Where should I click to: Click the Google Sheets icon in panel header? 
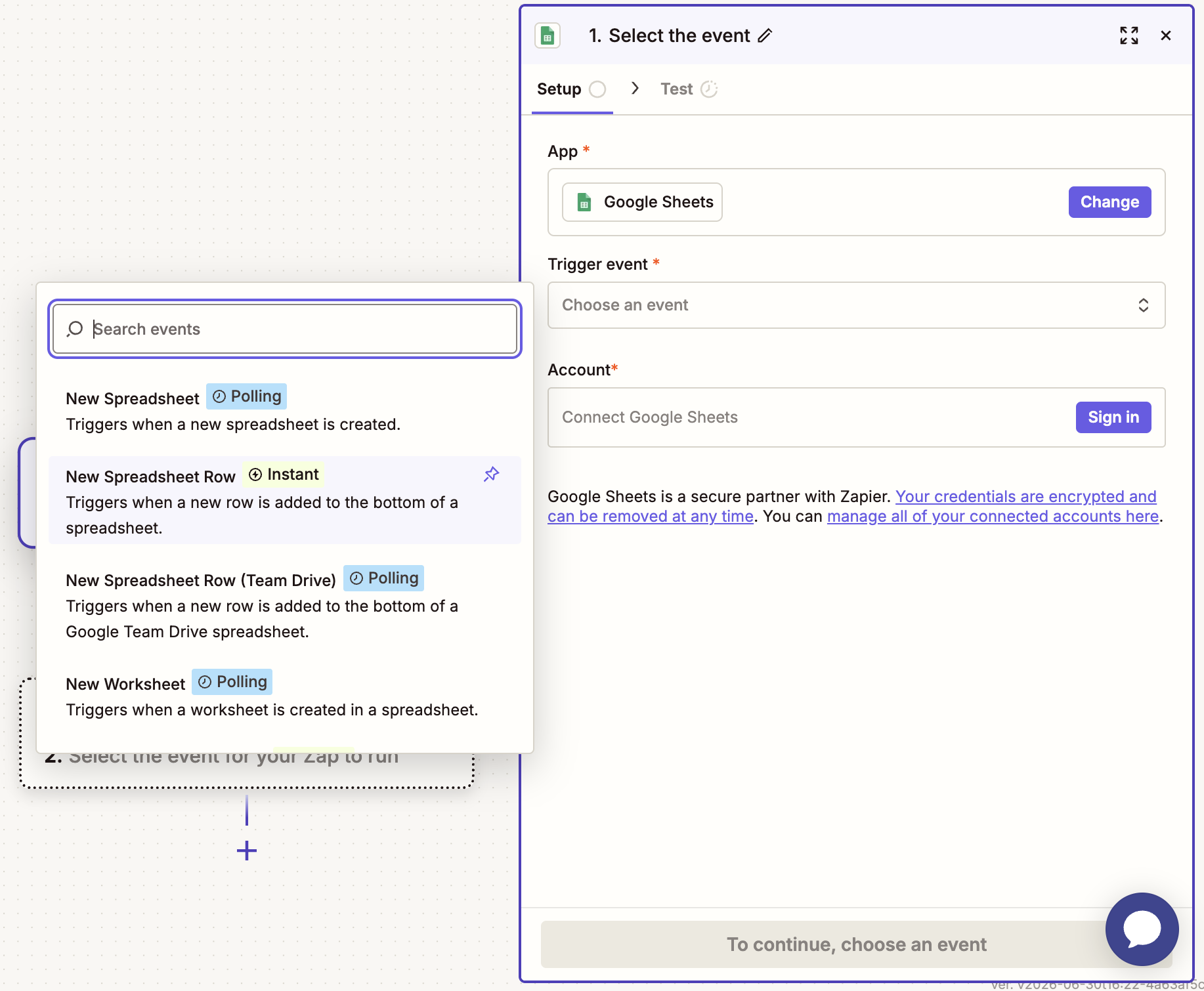(x=548, y=35)
